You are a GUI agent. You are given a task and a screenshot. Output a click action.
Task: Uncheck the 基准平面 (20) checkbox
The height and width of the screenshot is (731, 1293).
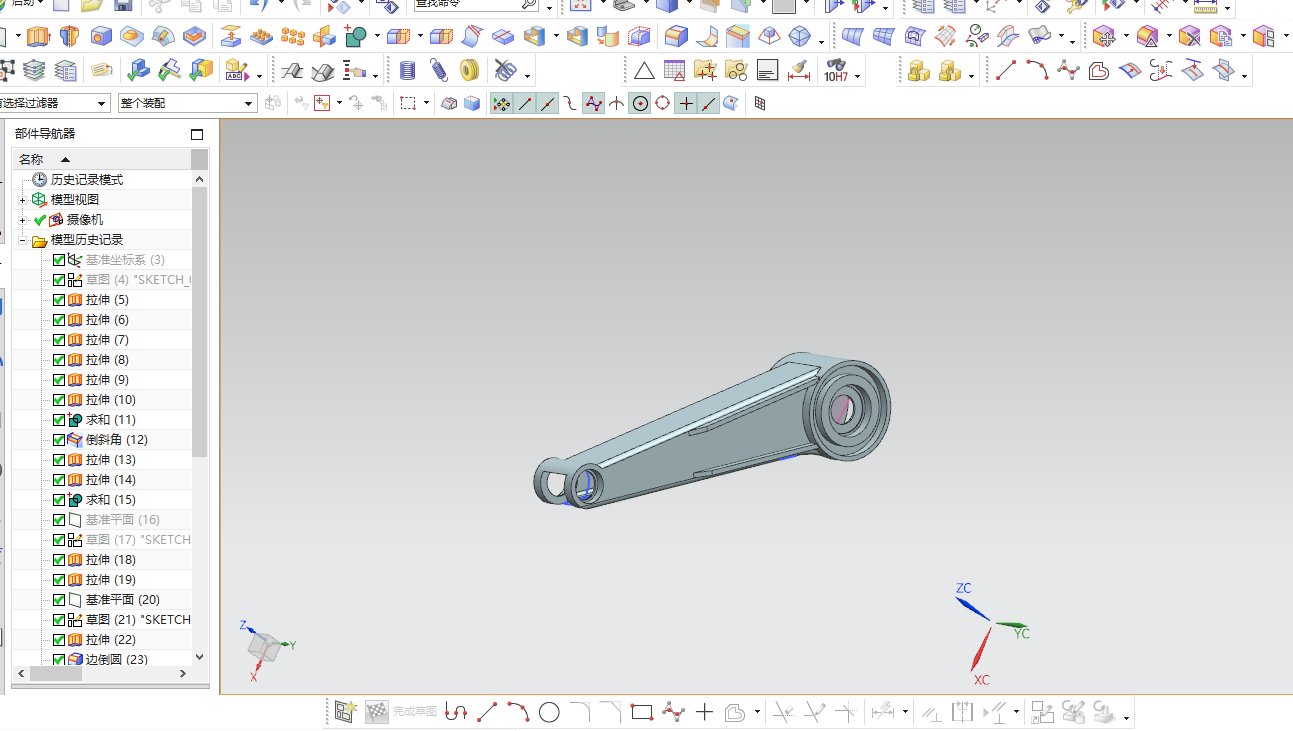[x=59, y=600]
